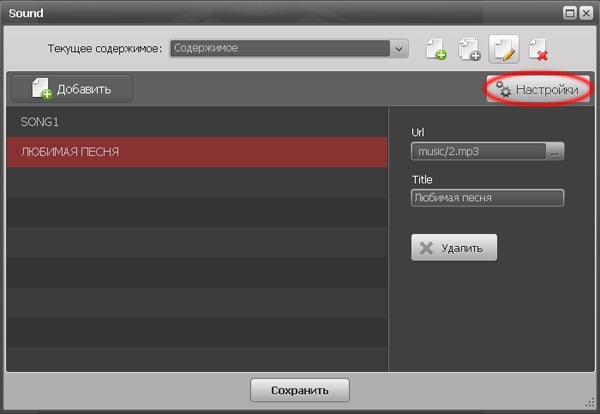Click the add new content page icon
Image resolution: width=600 pixels, height=414 pixels.
click(x=436, y=48)
